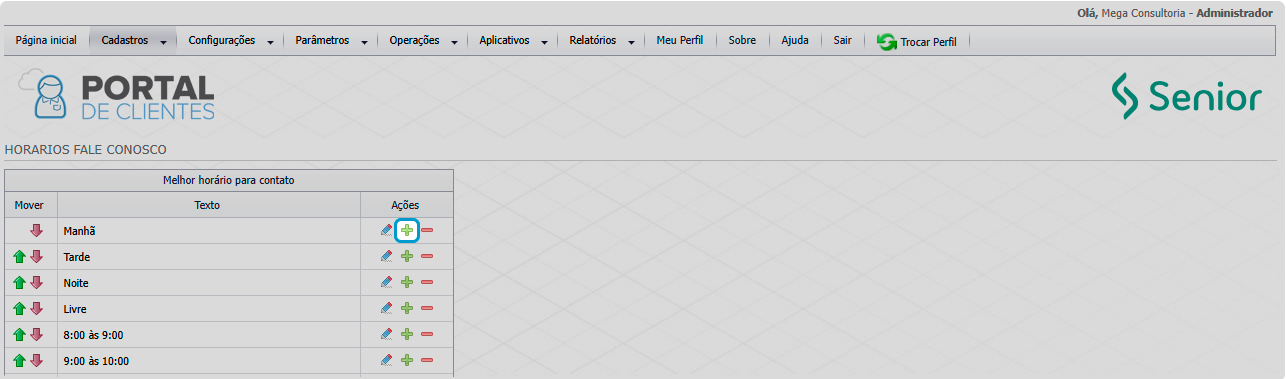Expand the Parâmetros dropdown arrow
This screenshot has height=379, width=1286.
pos(365,42)
